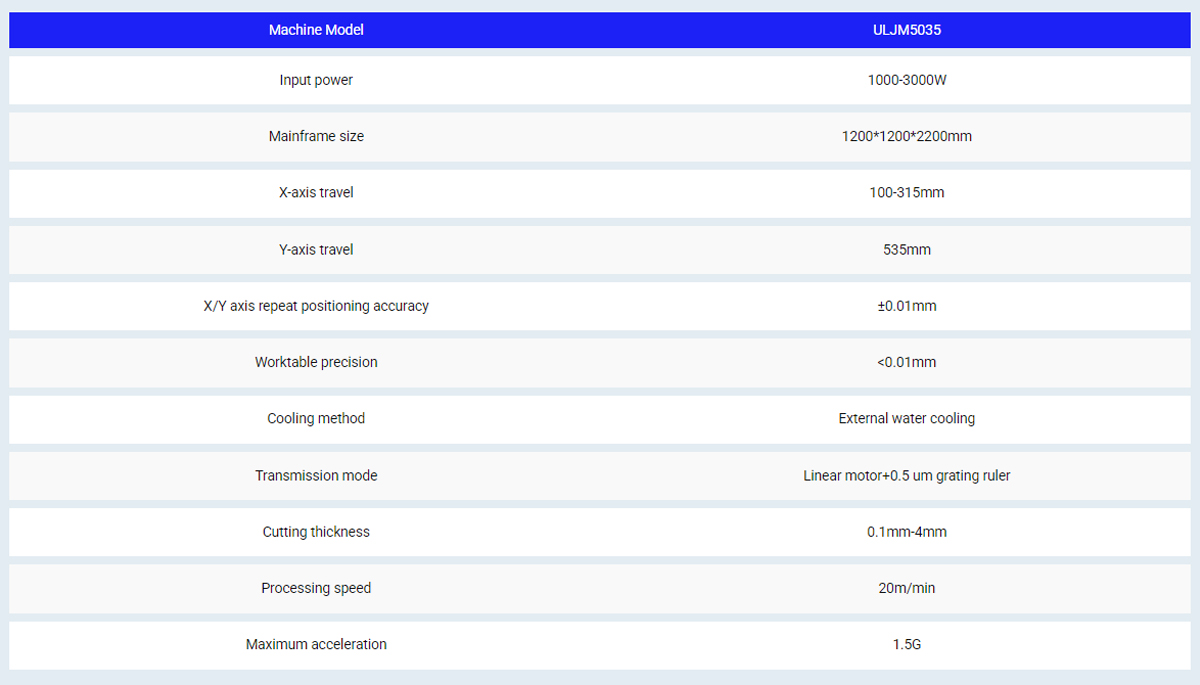Select the ULJM5035 model header text
Viewport: 1200px width, 685px height.
906,30
